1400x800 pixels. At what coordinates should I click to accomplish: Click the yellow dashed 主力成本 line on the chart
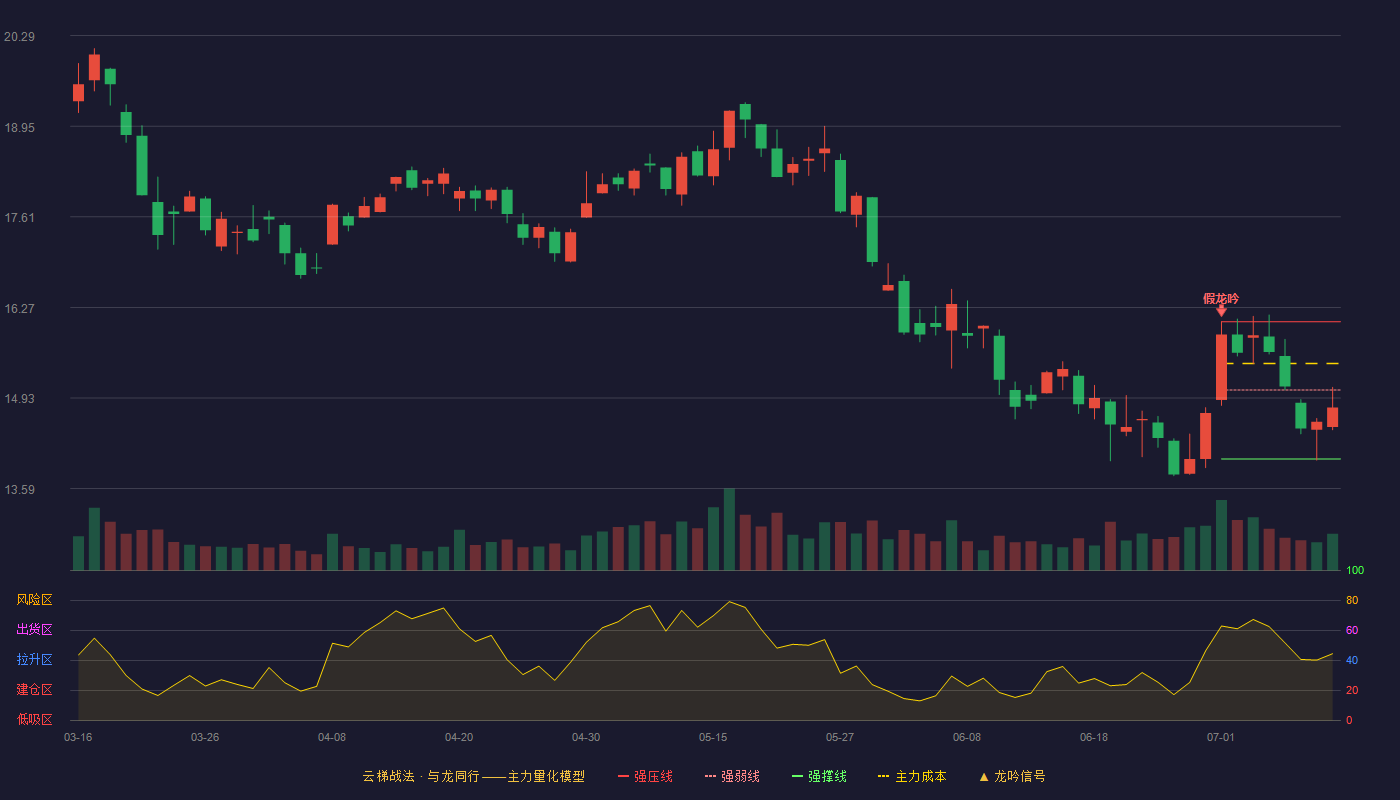tap(1282, 364)
